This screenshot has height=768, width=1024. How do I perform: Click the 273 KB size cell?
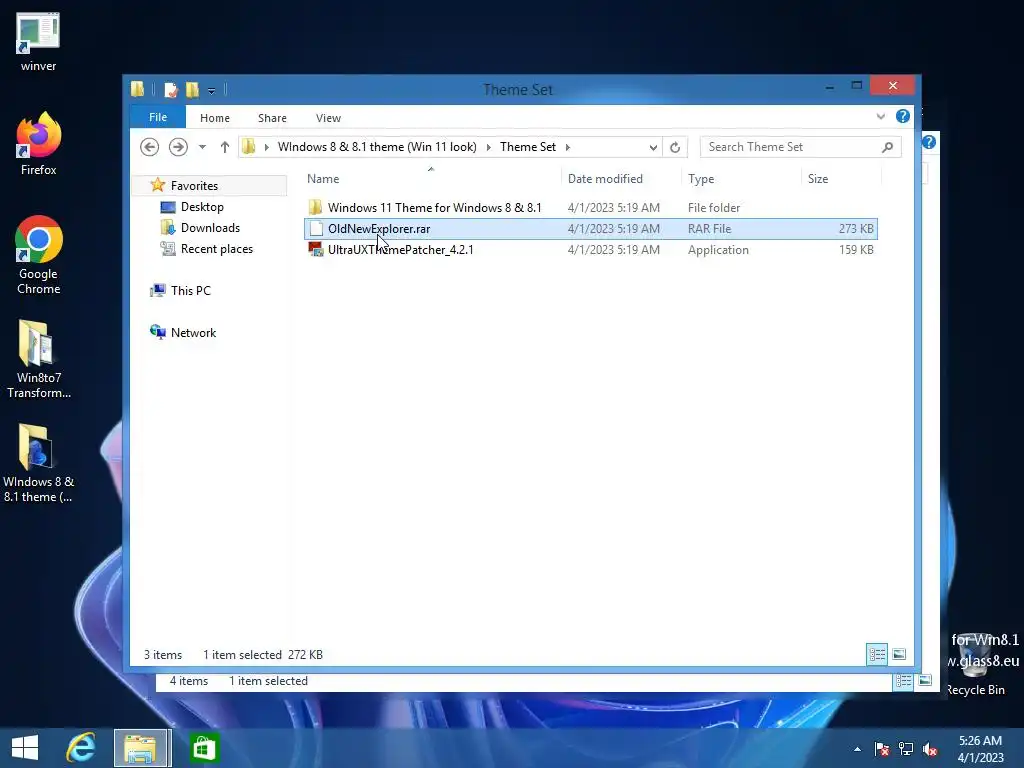tap(856, 229)
